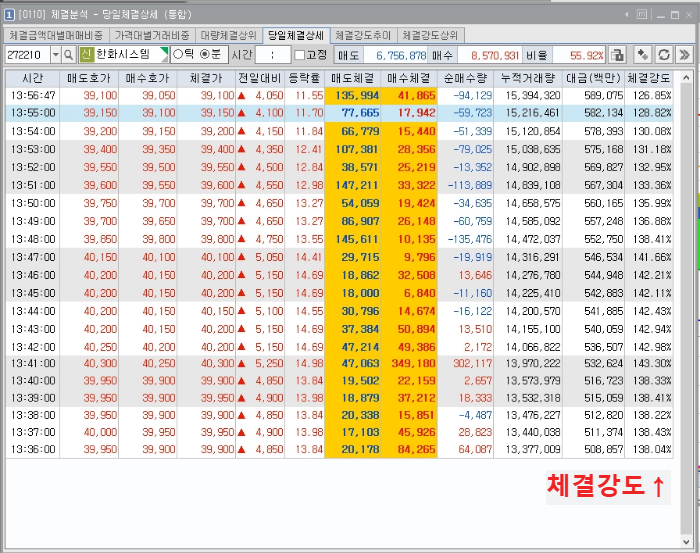Click 대금 value 589,075

coord(604,96)
